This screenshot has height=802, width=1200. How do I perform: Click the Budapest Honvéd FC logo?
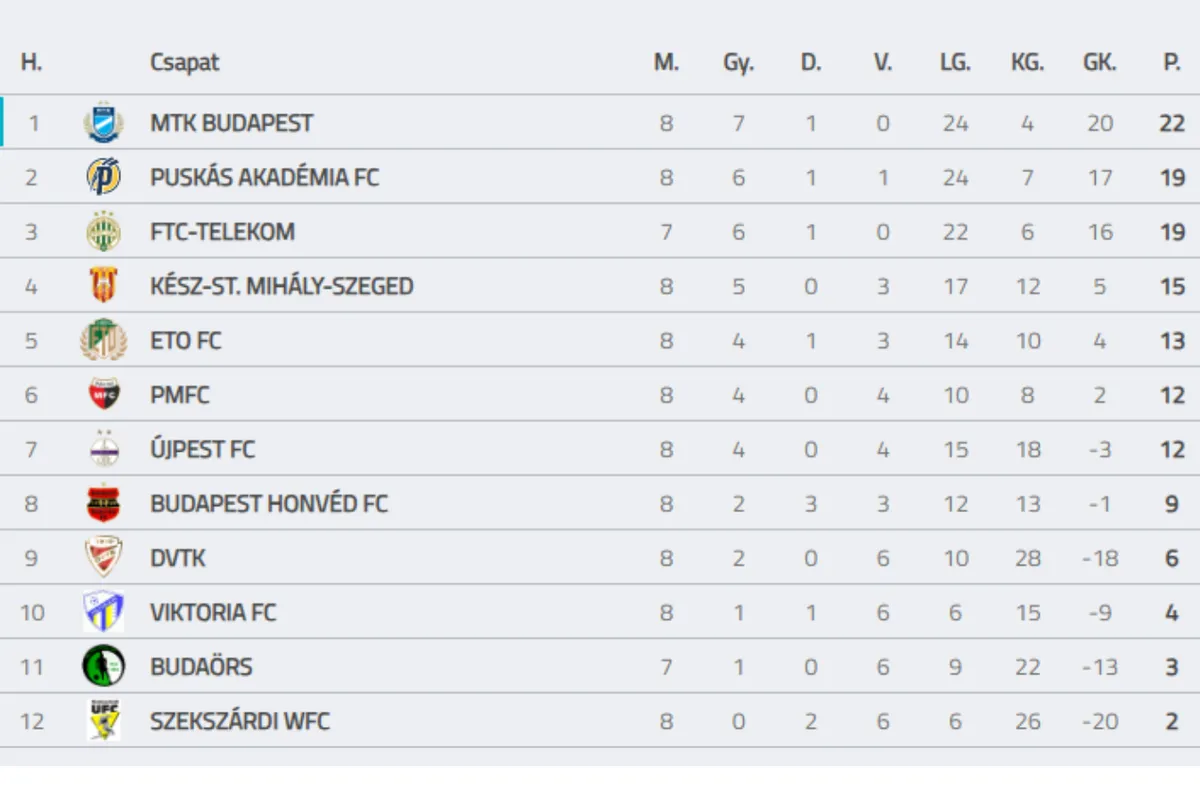(x=103, y=503)
